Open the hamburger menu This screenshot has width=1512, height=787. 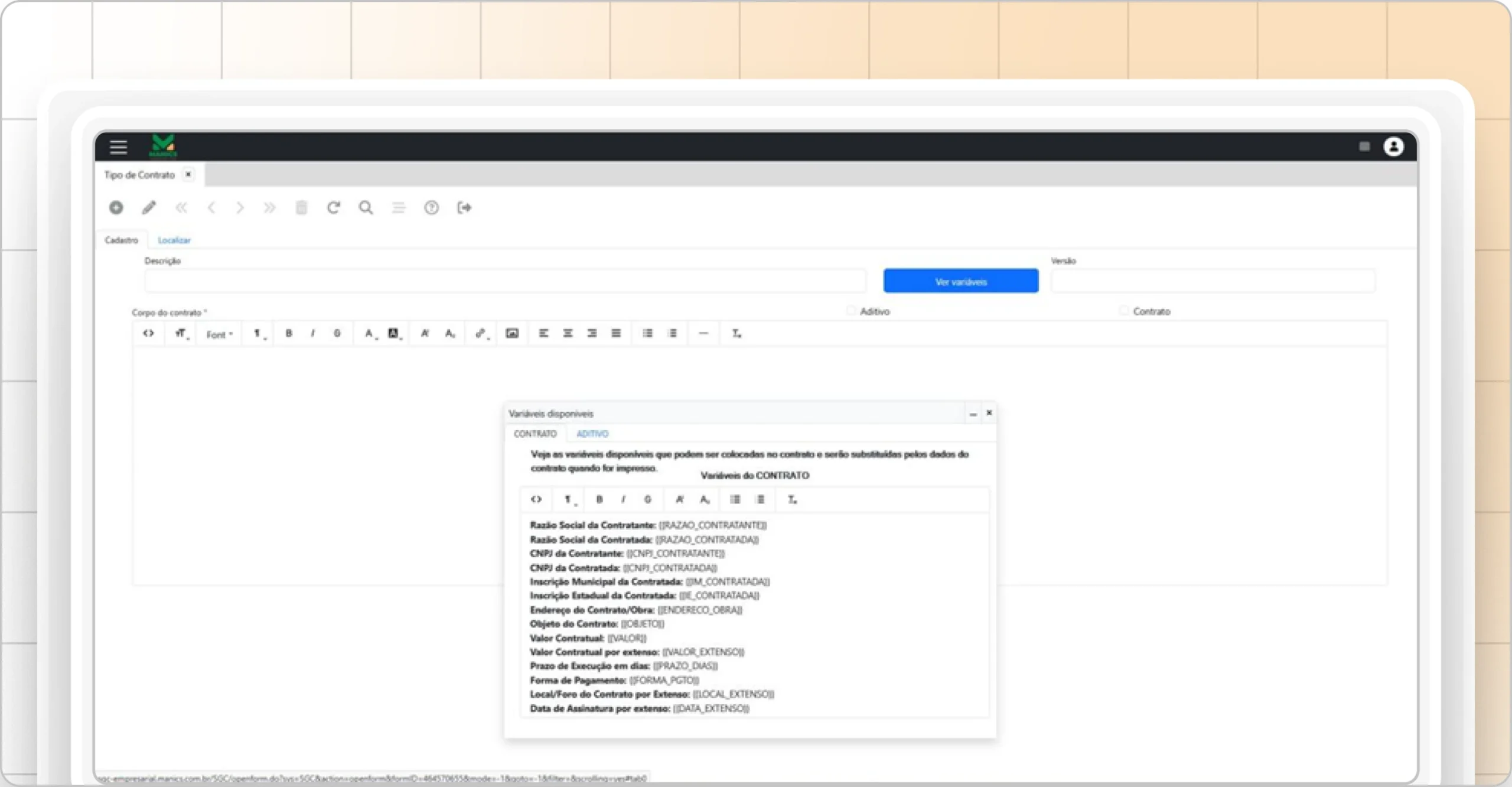coord(118,147)
